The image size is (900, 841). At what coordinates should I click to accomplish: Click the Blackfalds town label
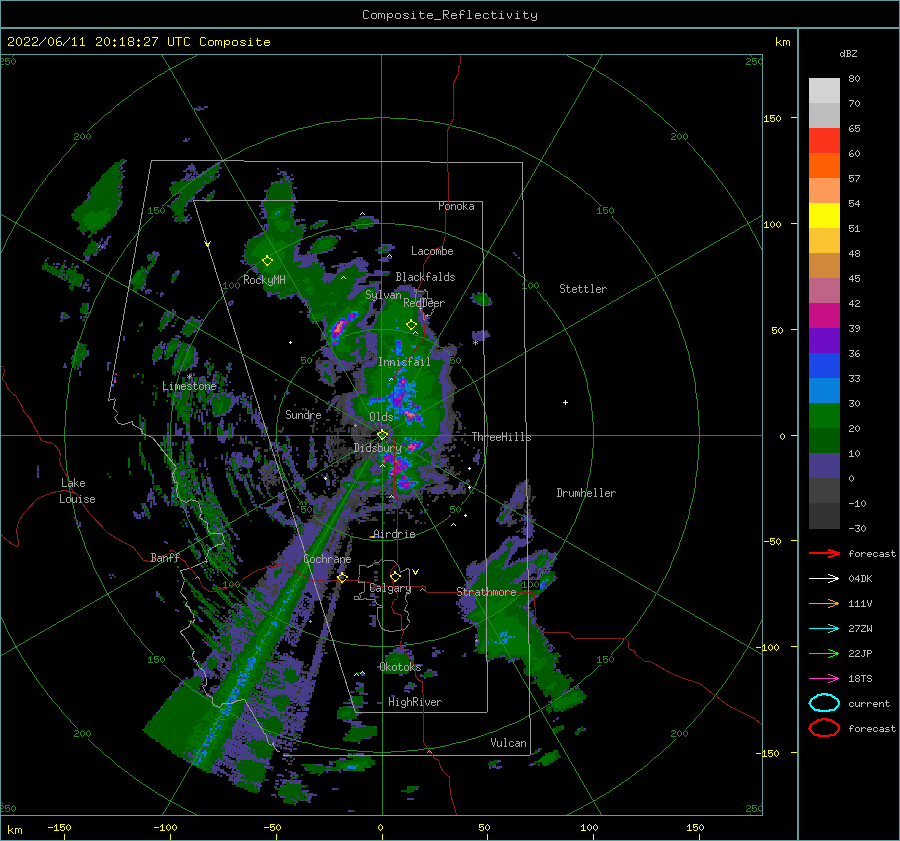click(x=425, y=277)
